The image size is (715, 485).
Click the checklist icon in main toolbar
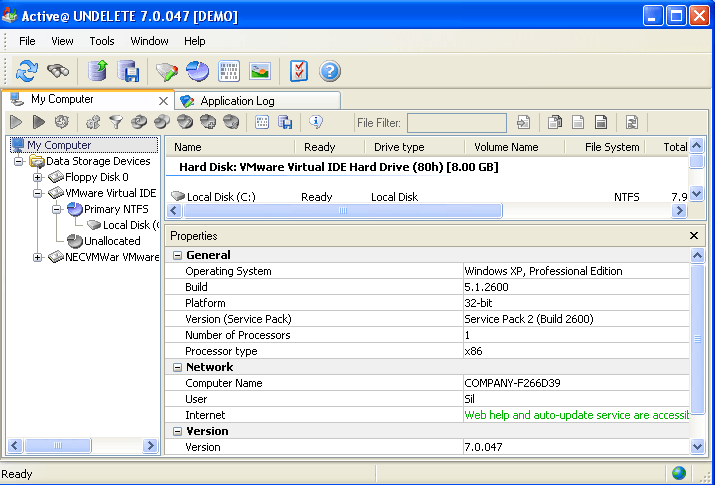[298, 71]
